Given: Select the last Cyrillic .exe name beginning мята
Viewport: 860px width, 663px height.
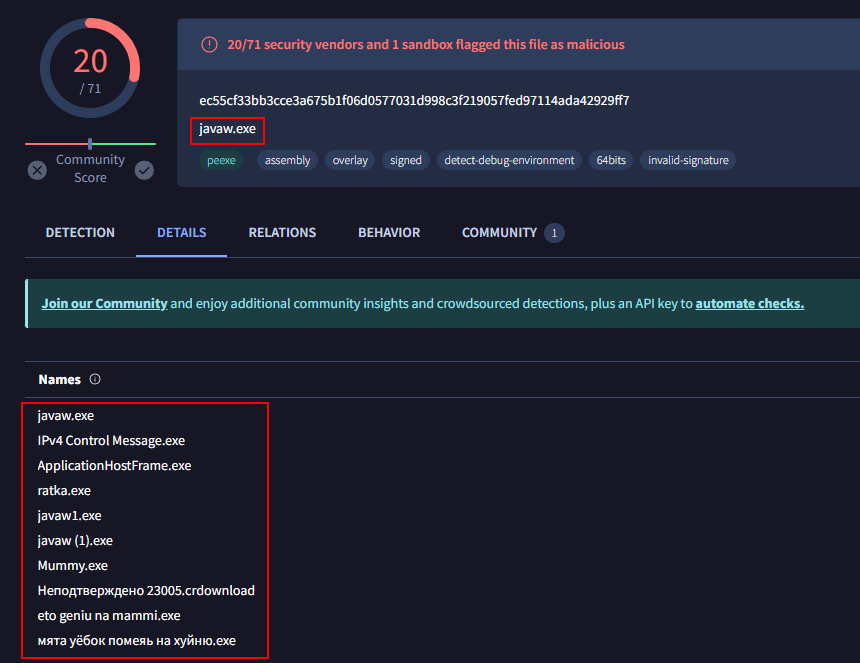Looking at the screenshot, I should [137, 641].
